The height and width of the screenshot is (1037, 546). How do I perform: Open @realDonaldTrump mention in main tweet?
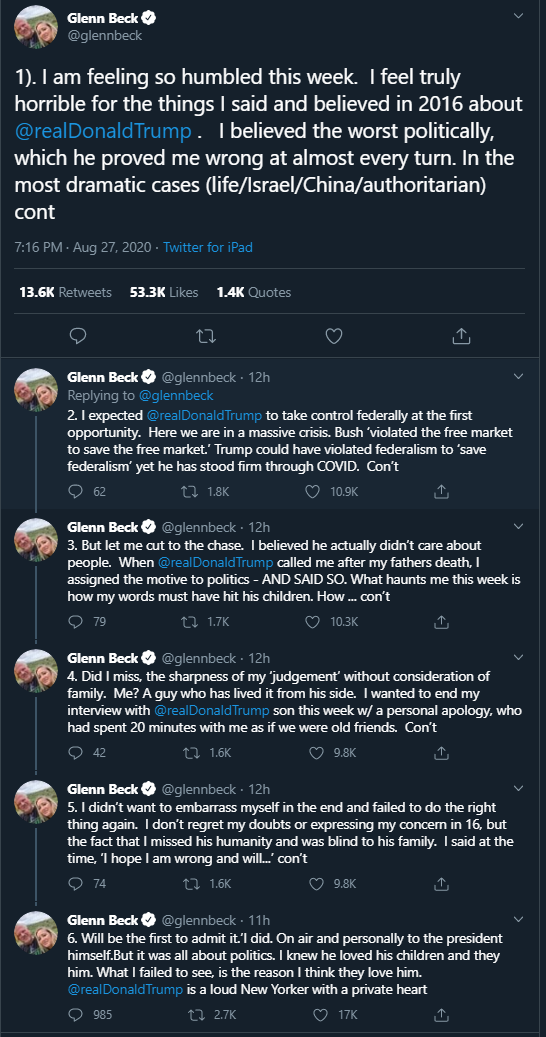(102, 132)
